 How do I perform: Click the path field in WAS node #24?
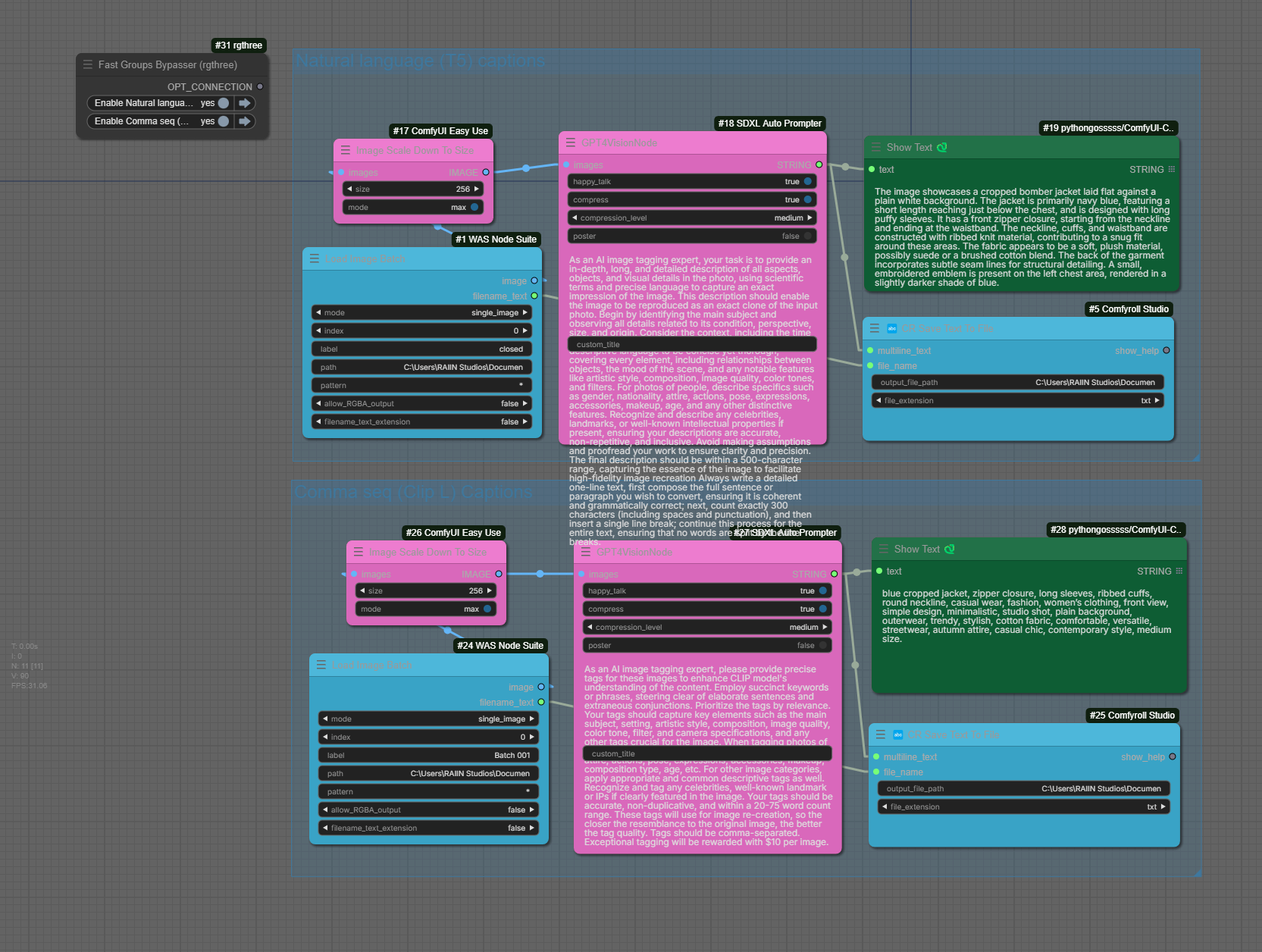[x=428, y=774]
